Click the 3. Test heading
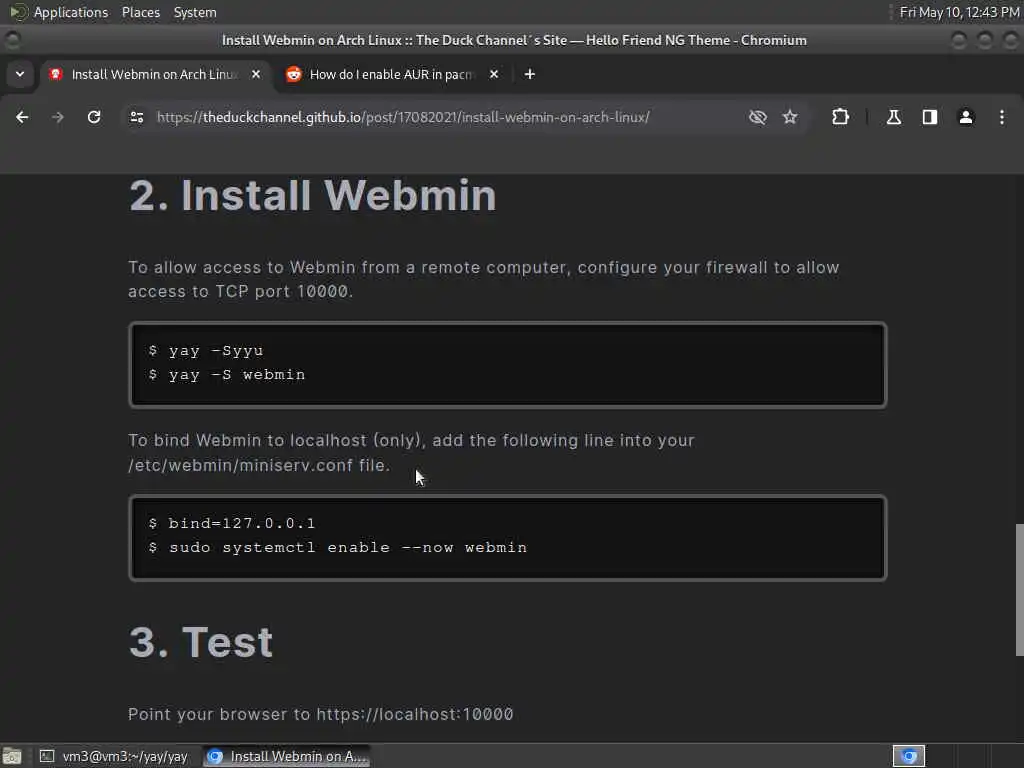The image size is (1024, 768). coord(201,641)
